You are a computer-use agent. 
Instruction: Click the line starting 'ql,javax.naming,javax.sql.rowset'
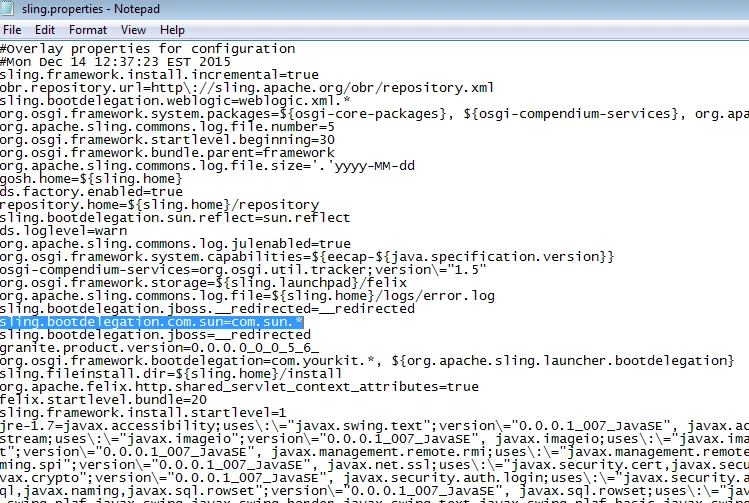(374, 491)
